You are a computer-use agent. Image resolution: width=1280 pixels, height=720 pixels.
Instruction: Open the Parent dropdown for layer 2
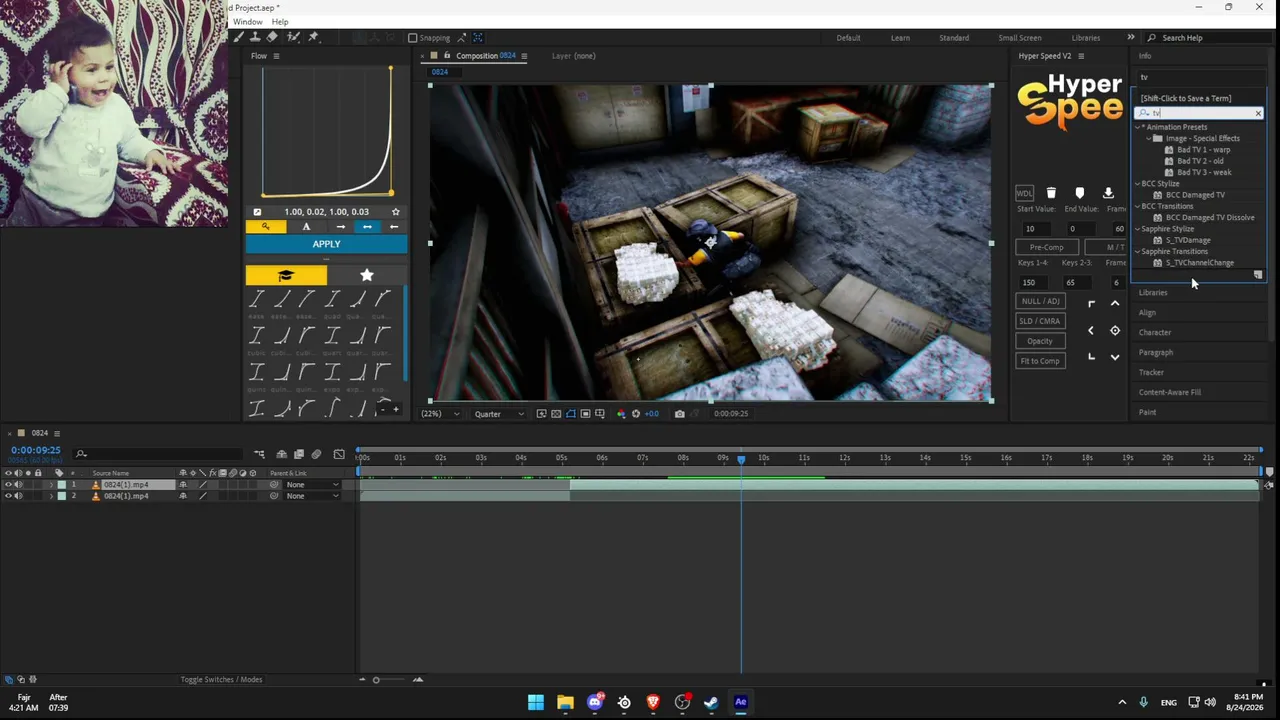point(313,496)
